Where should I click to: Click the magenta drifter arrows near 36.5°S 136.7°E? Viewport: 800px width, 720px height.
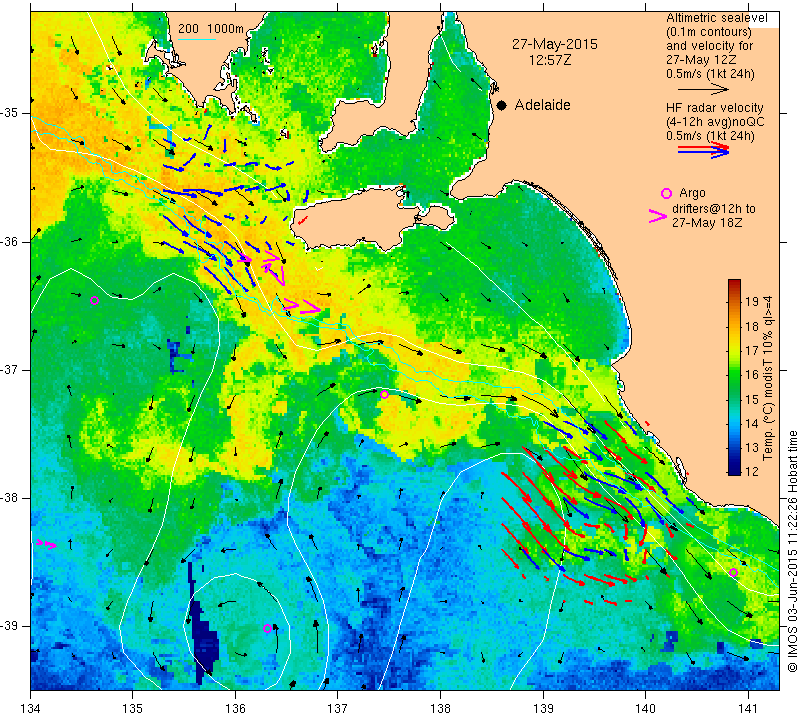click(302, 306)
